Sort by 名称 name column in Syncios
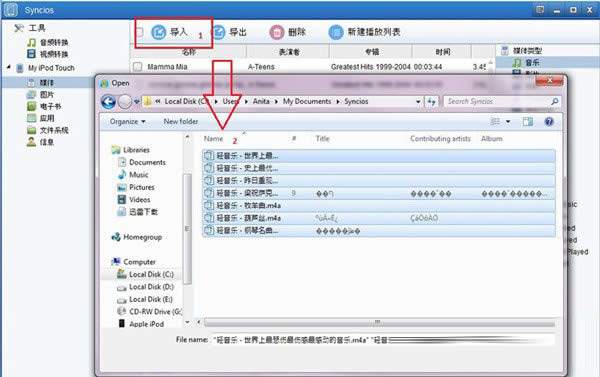 click(x=189, y=52)
